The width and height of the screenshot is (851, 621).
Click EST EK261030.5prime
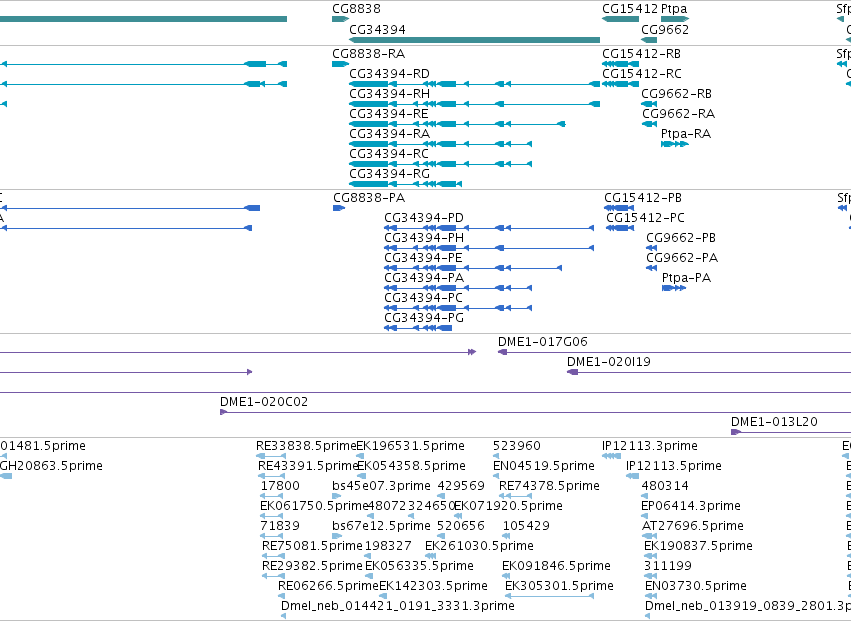479,546
